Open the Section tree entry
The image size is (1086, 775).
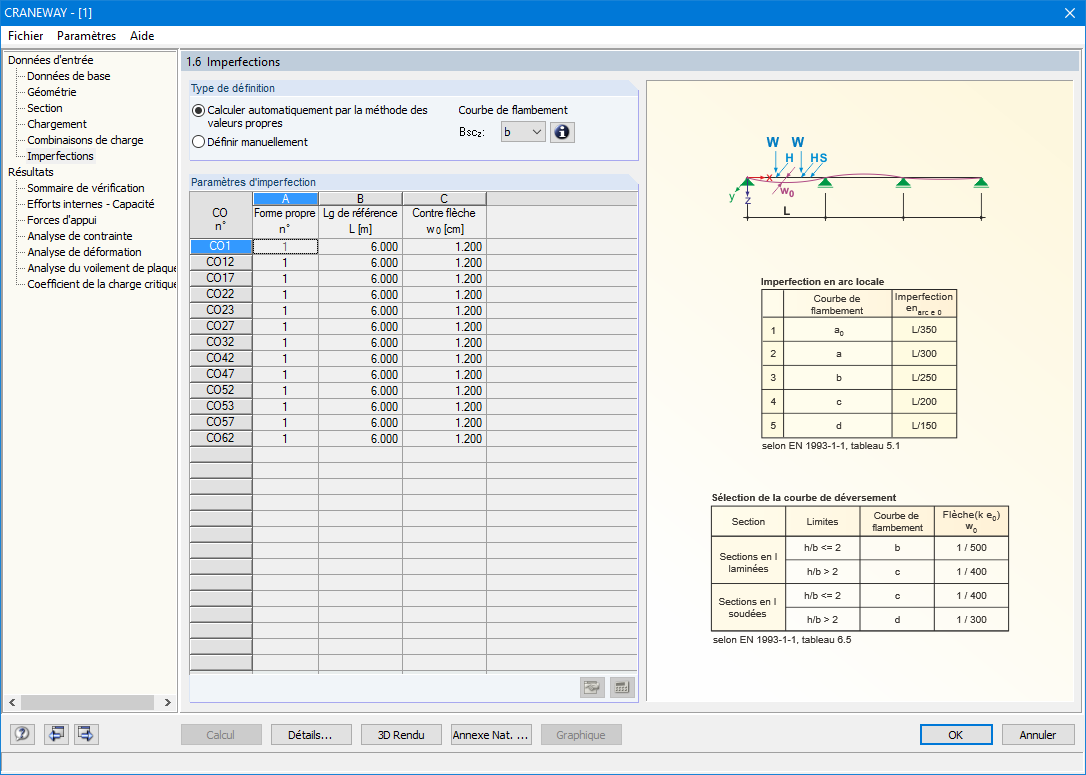click(45, 108)
